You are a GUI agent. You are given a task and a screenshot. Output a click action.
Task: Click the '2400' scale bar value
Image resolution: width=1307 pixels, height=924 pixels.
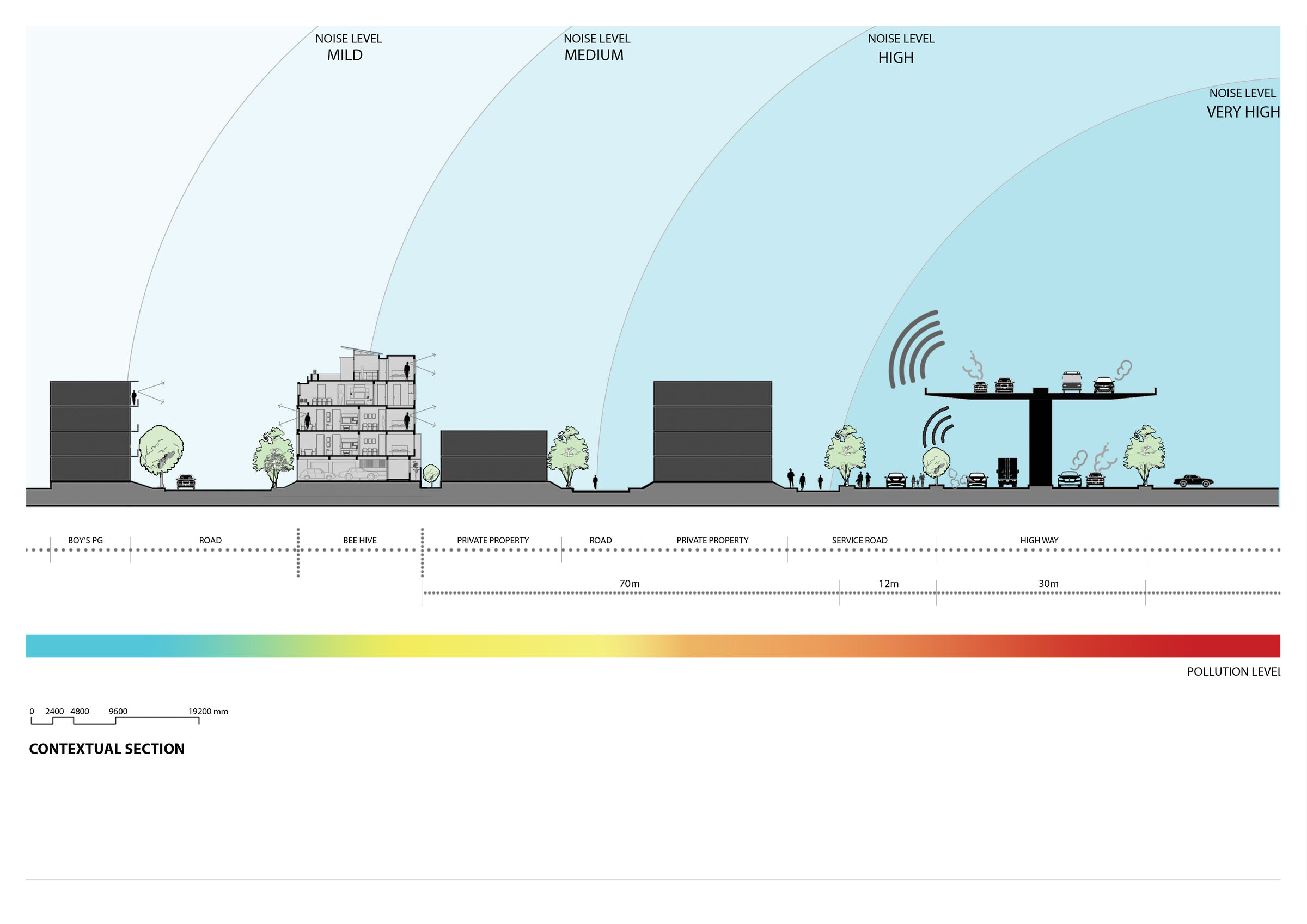click(54, 712)
